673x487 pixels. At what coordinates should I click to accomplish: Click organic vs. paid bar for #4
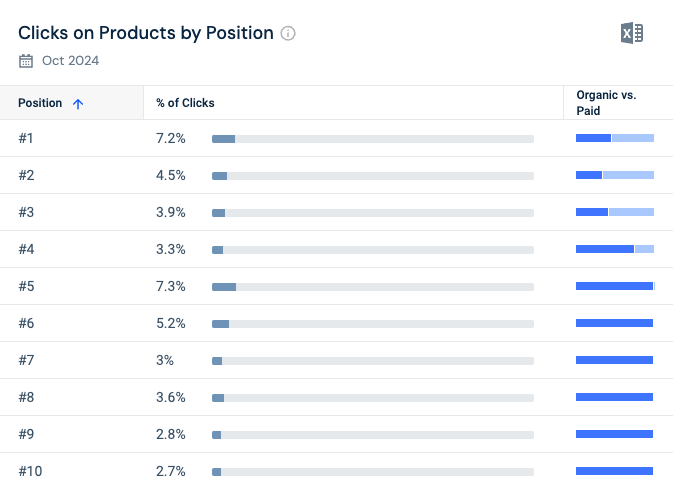(x=614, y=249)
